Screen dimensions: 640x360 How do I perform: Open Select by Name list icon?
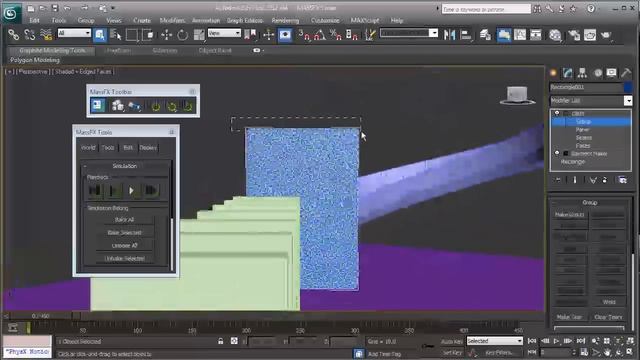116,35
